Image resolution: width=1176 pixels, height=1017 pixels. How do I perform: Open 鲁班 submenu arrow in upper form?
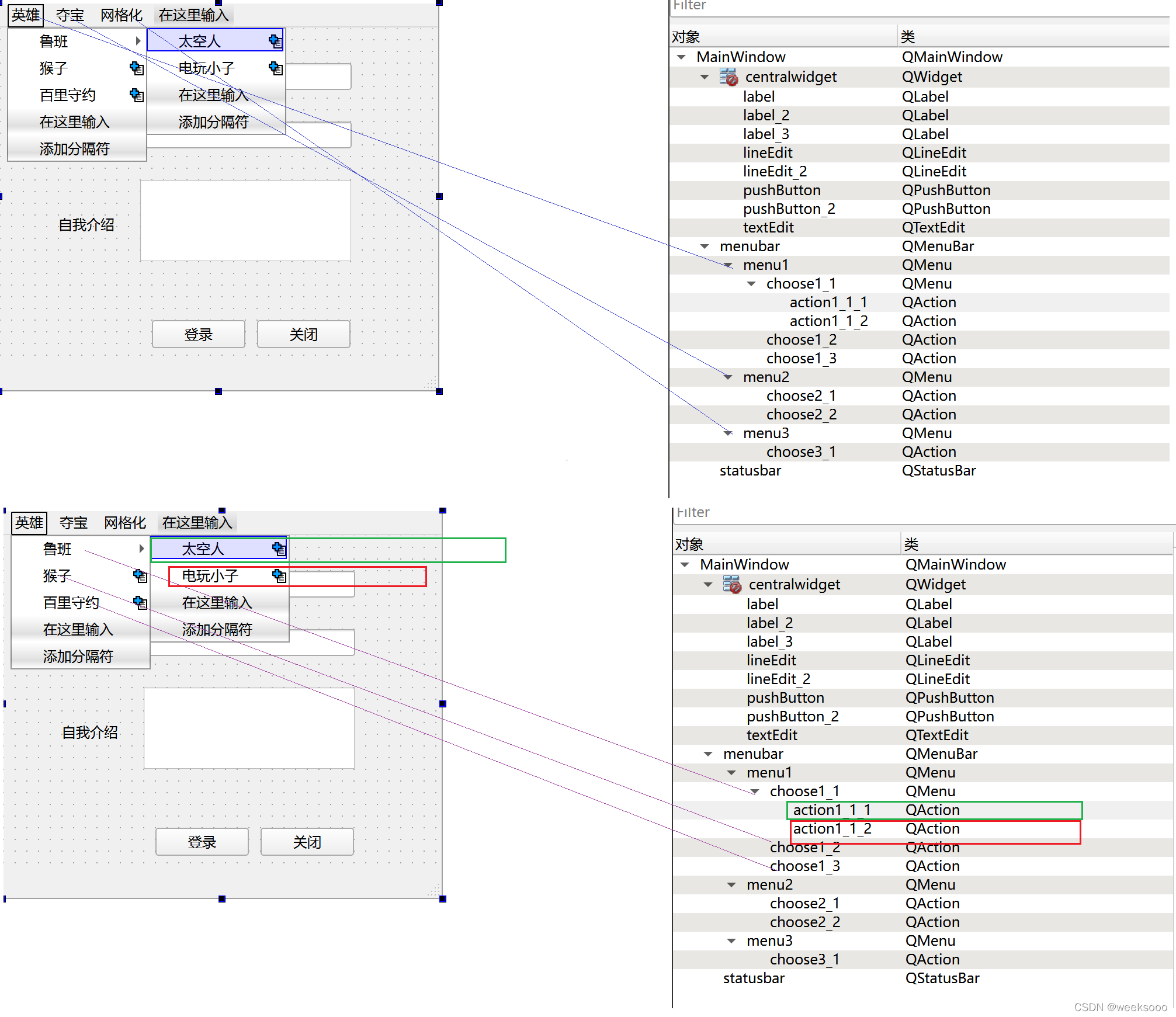[138, 41]
